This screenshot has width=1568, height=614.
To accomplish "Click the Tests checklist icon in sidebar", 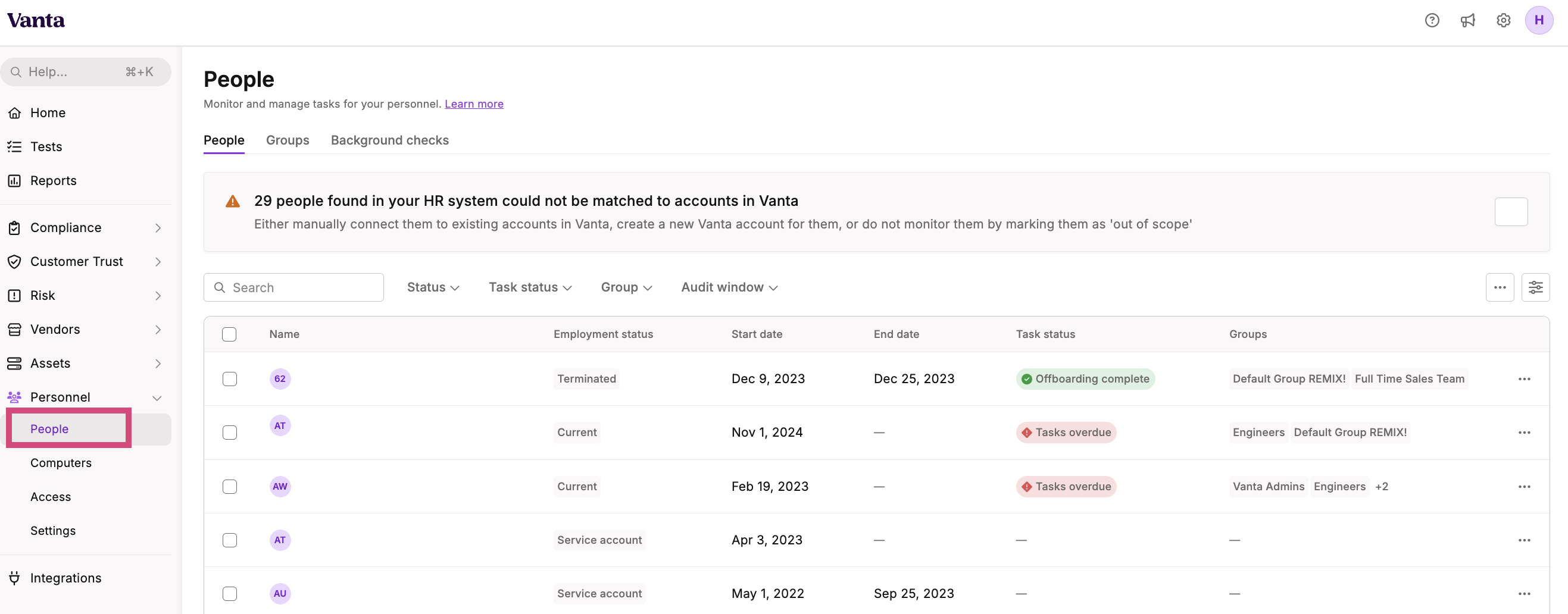I will point(15,146).
